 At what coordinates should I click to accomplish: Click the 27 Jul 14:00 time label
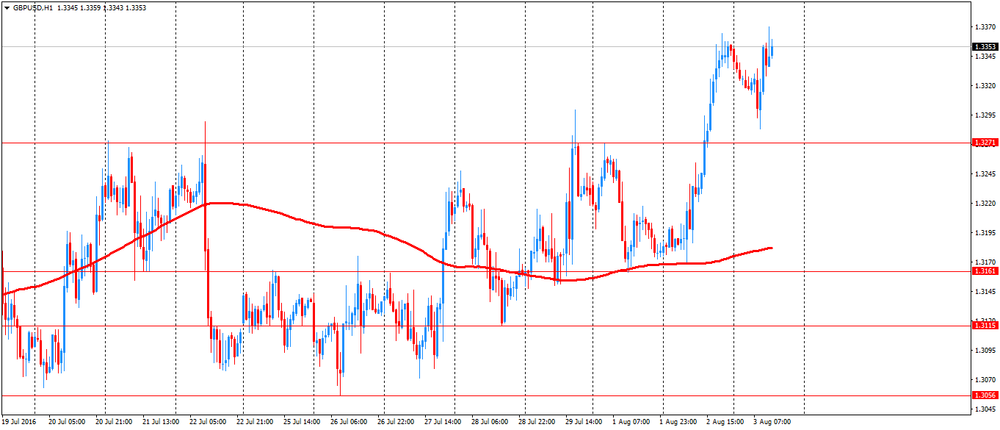click(x=444, y=422)
